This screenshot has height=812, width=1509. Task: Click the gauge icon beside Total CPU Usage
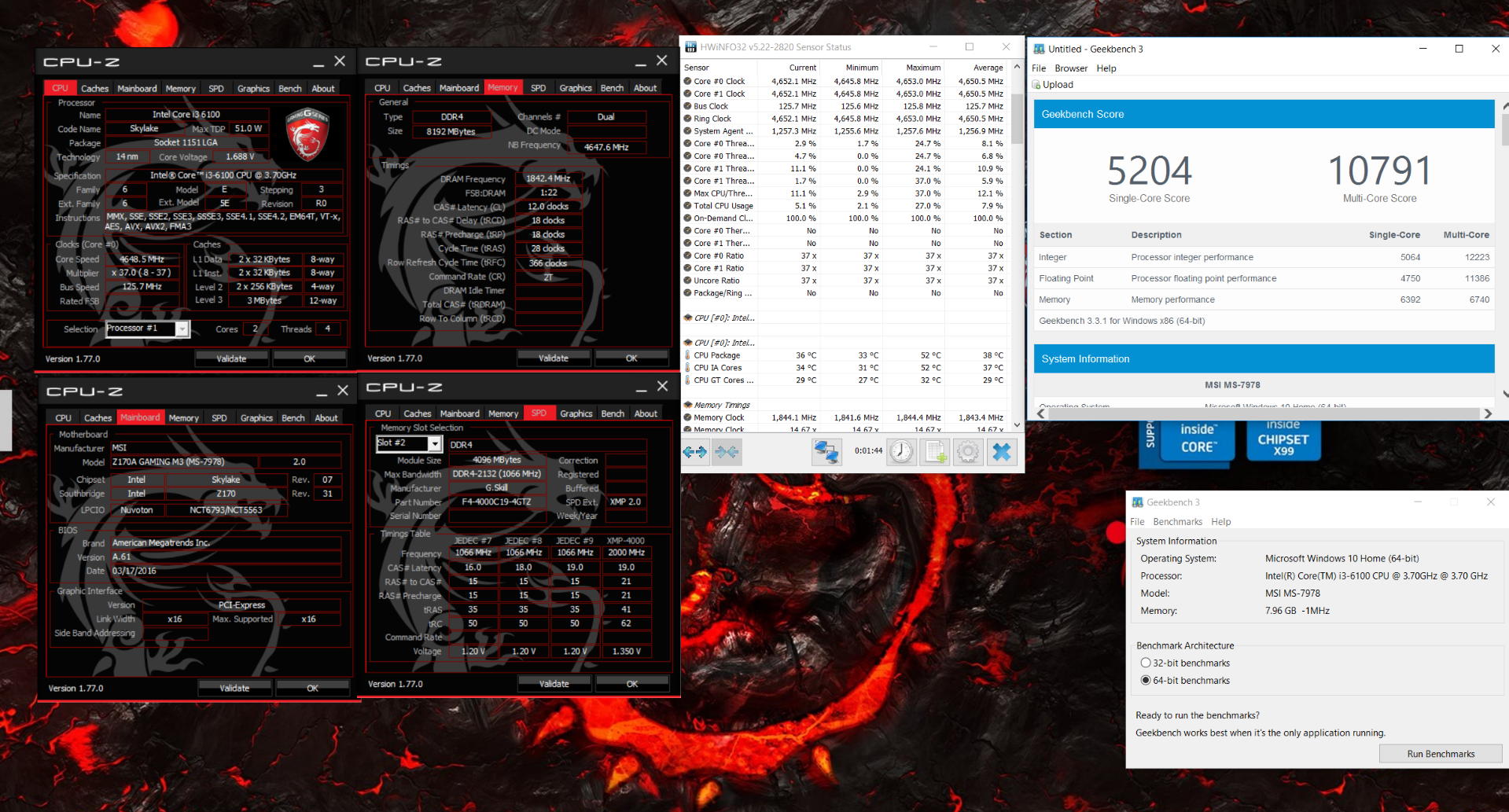tap(688, 206)
